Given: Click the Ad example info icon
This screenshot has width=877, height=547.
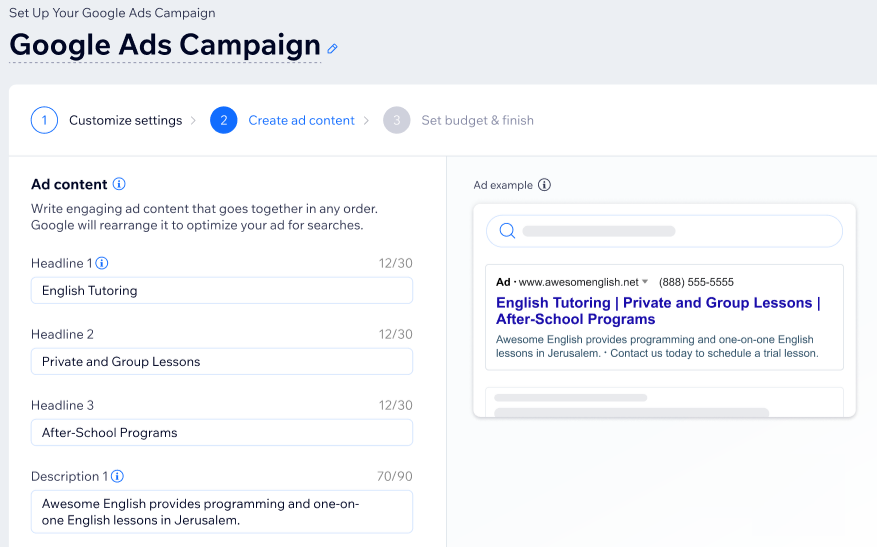Looking at the screenshot, I should pyautogui.click(x=544, y=185).
